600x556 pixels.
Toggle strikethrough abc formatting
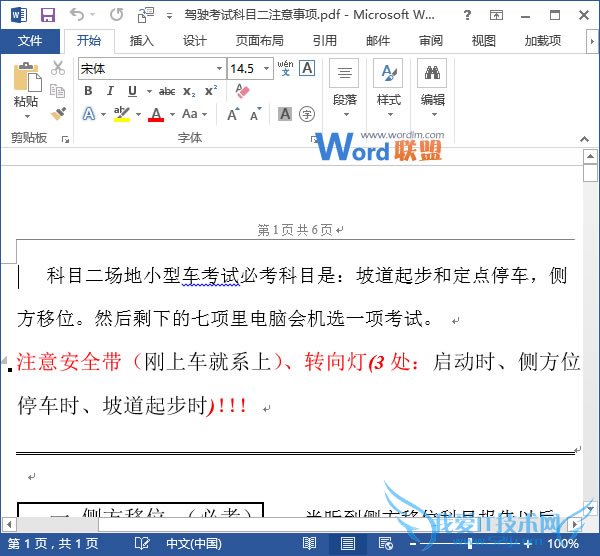(167, 91)
